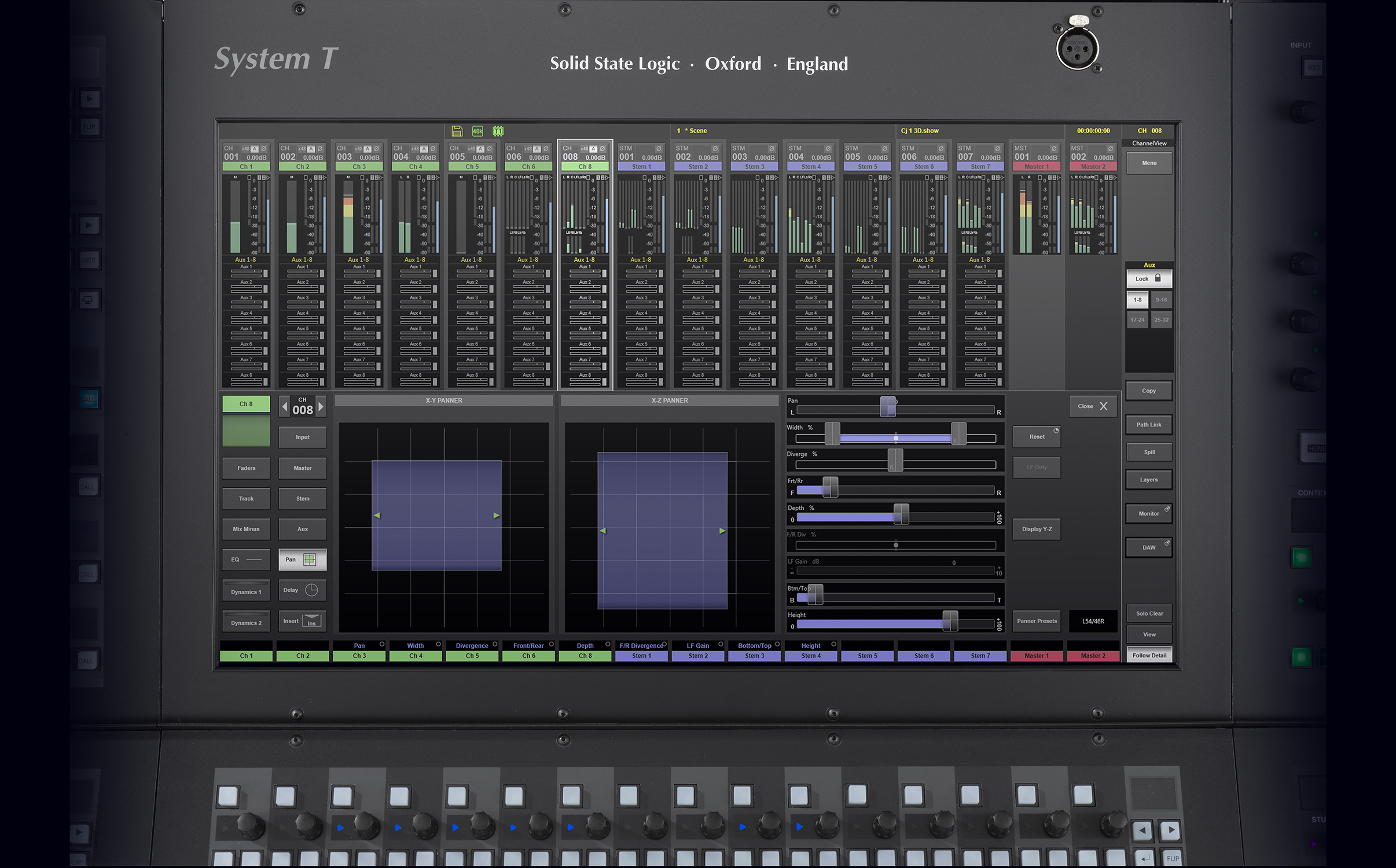Toggle phase invert on CH 006
Viewport: 1396px width, 868px height.
tap(546, 149)
